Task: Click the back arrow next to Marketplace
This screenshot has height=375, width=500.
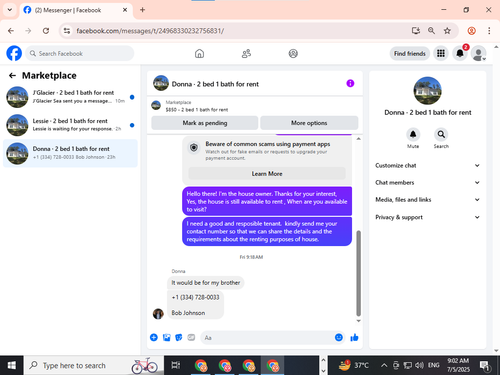Action: (12, 76)
